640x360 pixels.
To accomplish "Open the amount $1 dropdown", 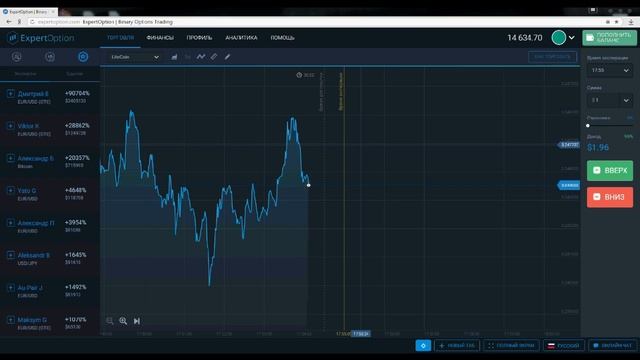I will (609, 100).
